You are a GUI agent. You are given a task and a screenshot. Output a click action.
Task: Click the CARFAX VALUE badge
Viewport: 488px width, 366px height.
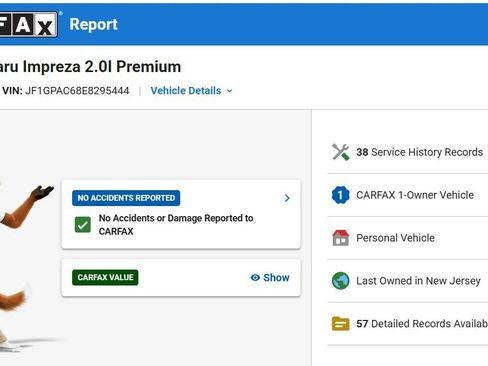[105, 277]
